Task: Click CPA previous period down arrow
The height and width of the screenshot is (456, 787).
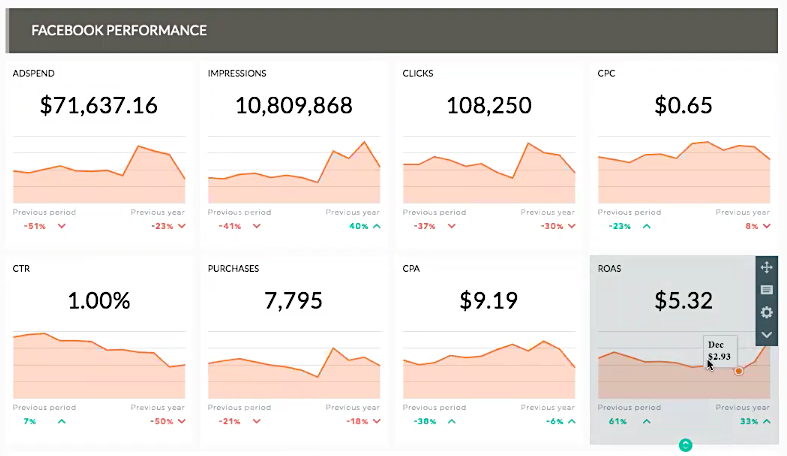Action: [x=452, y=422]
